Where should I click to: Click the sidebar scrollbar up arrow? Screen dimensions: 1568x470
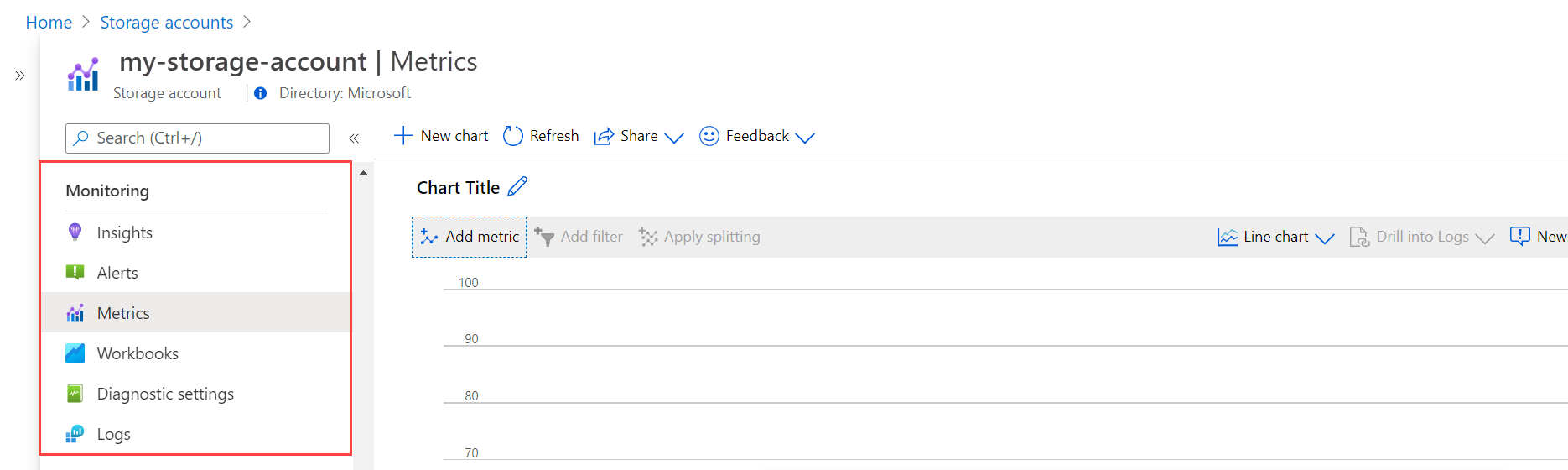363,173
